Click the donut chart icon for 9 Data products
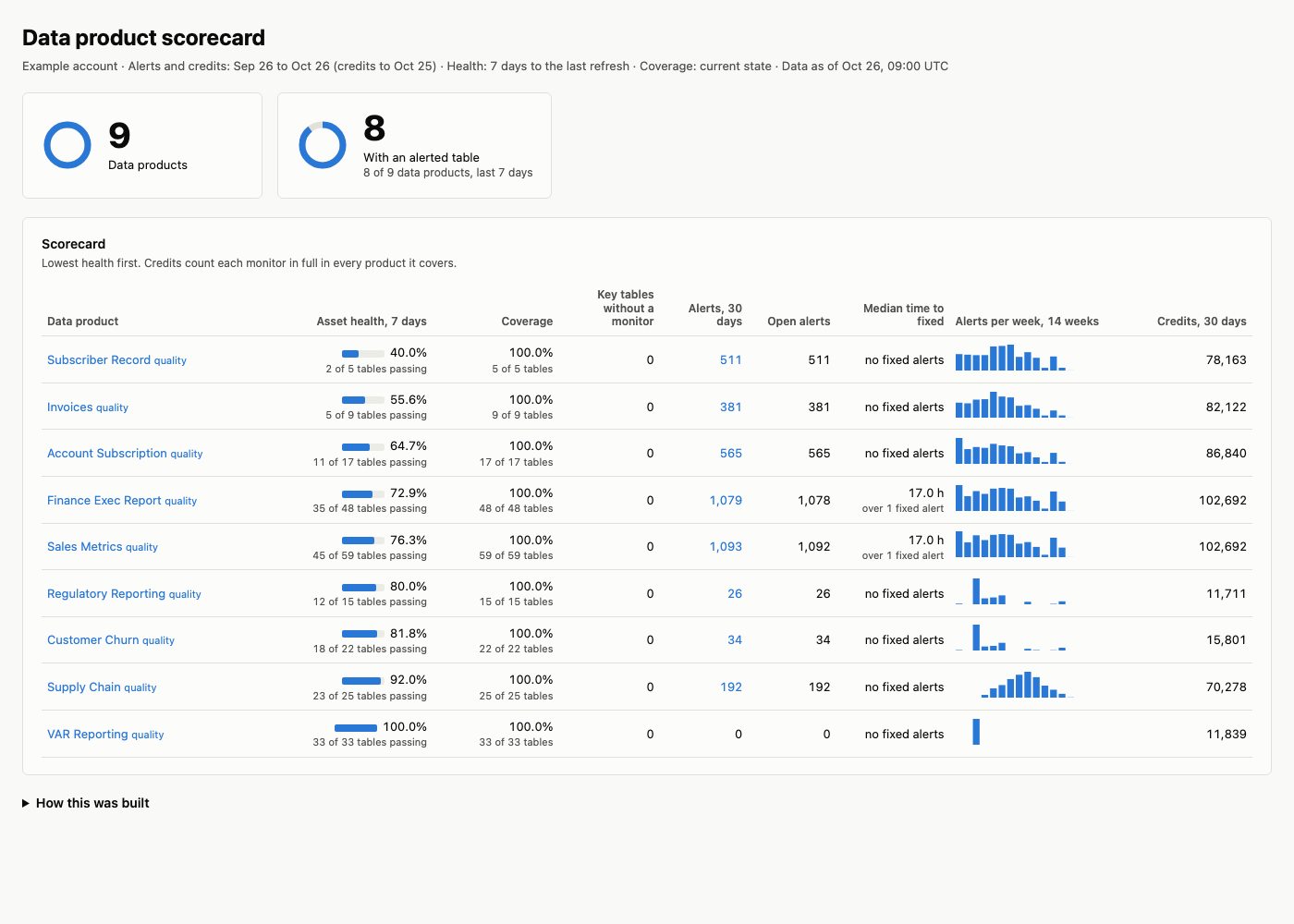 tap(67, 145)
